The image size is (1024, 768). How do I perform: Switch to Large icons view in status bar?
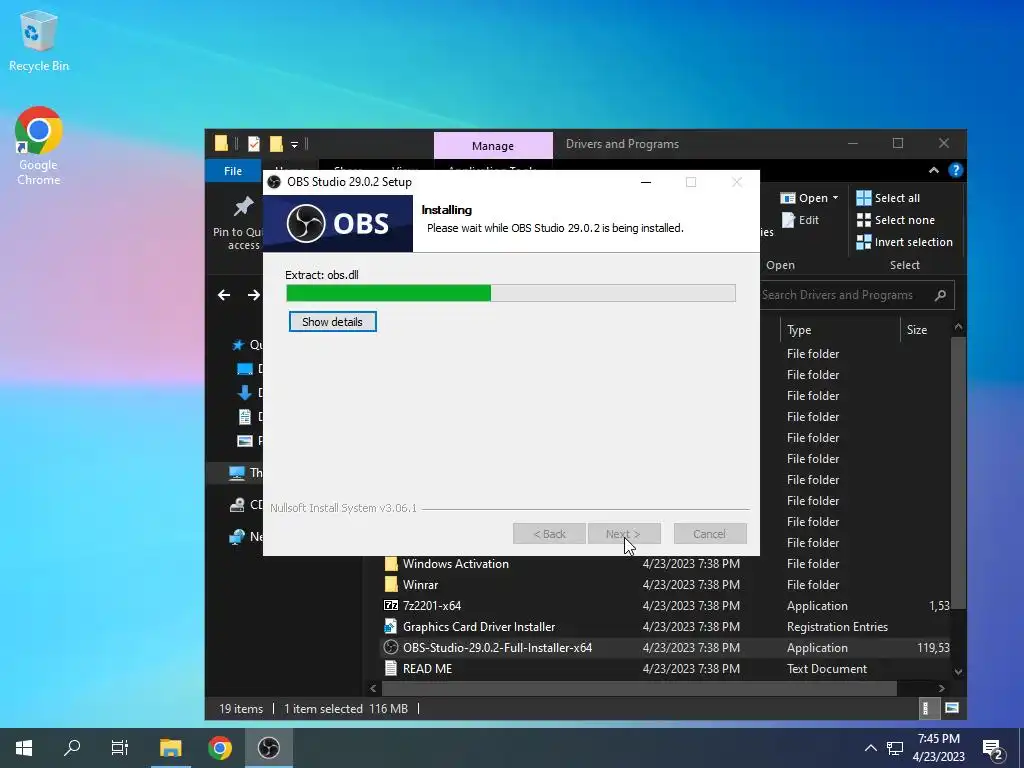952,708
